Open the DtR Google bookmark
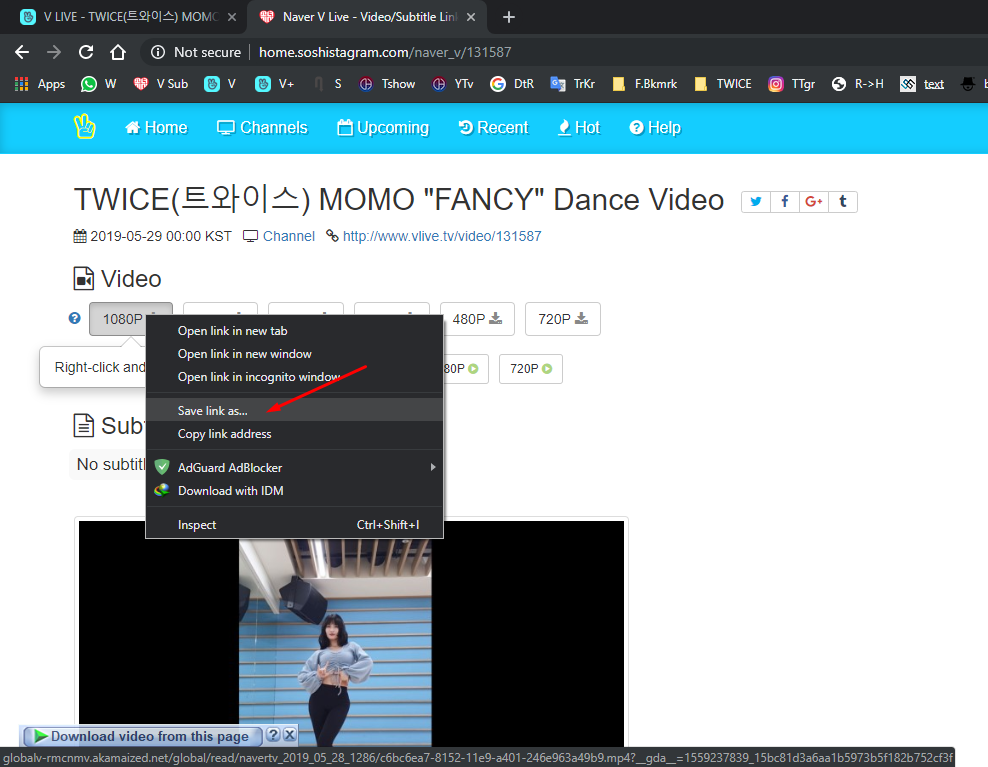Viewport: 988px width, 767px height. tap(512, 84)
